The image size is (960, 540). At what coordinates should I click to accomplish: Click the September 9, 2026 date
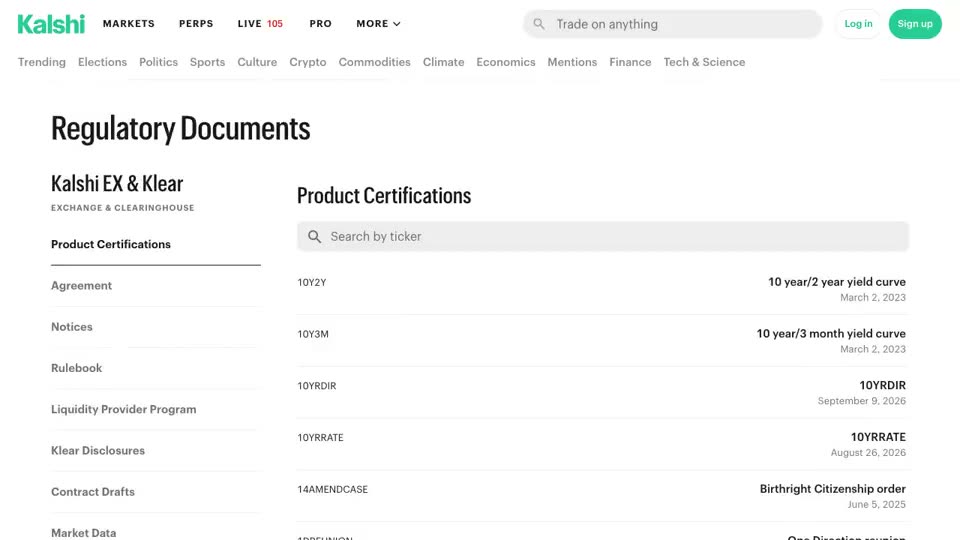(861, 401)
